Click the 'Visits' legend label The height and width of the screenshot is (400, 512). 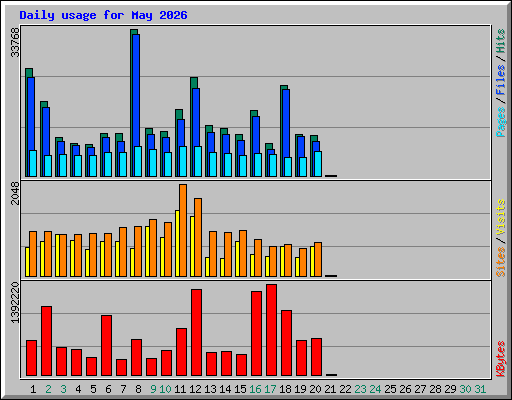pyautogui.click(x=501, y=217)
